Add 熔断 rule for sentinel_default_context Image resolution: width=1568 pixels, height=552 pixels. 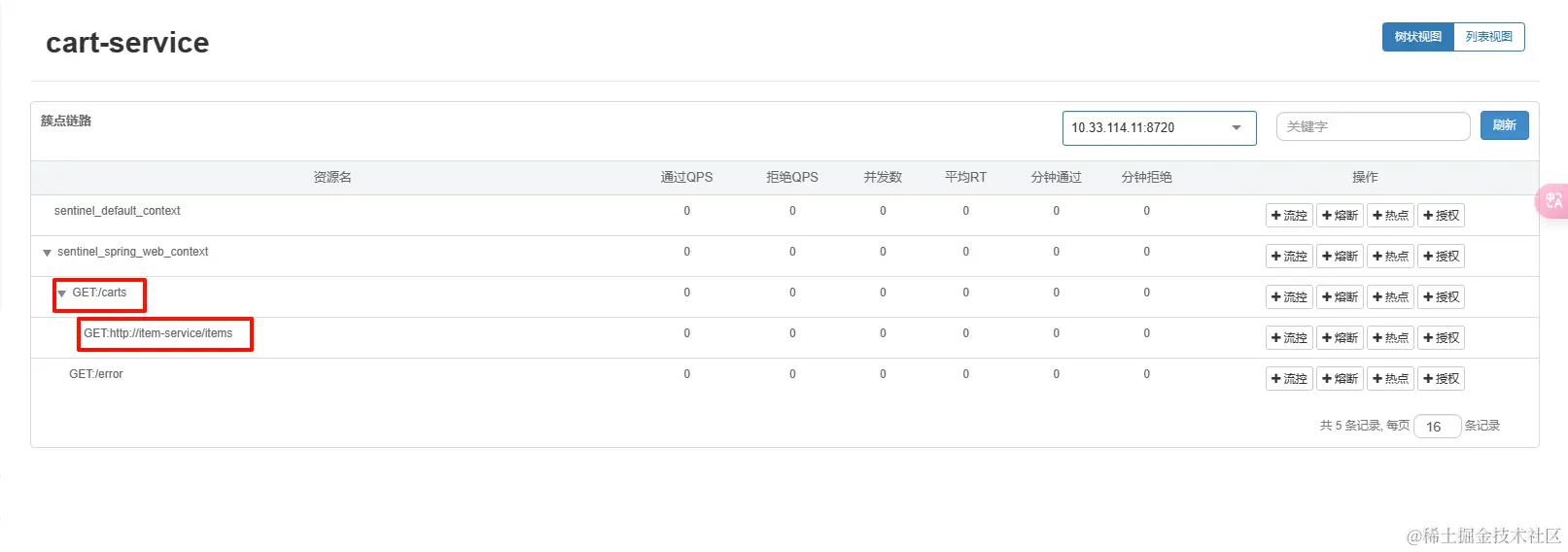click(1340, 216)
